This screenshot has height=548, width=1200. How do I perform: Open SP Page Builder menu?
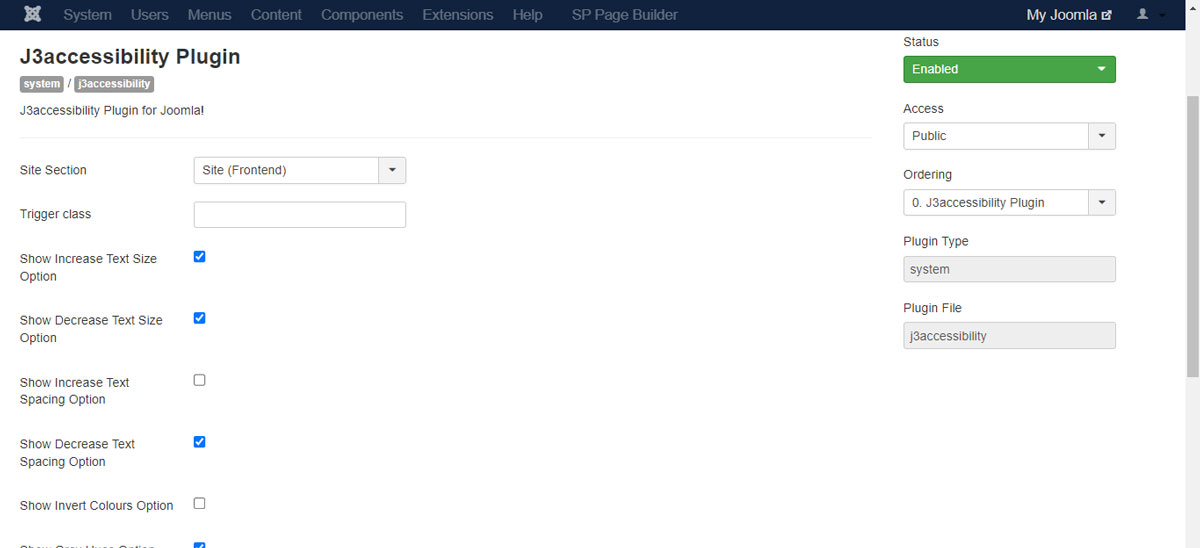624,15
